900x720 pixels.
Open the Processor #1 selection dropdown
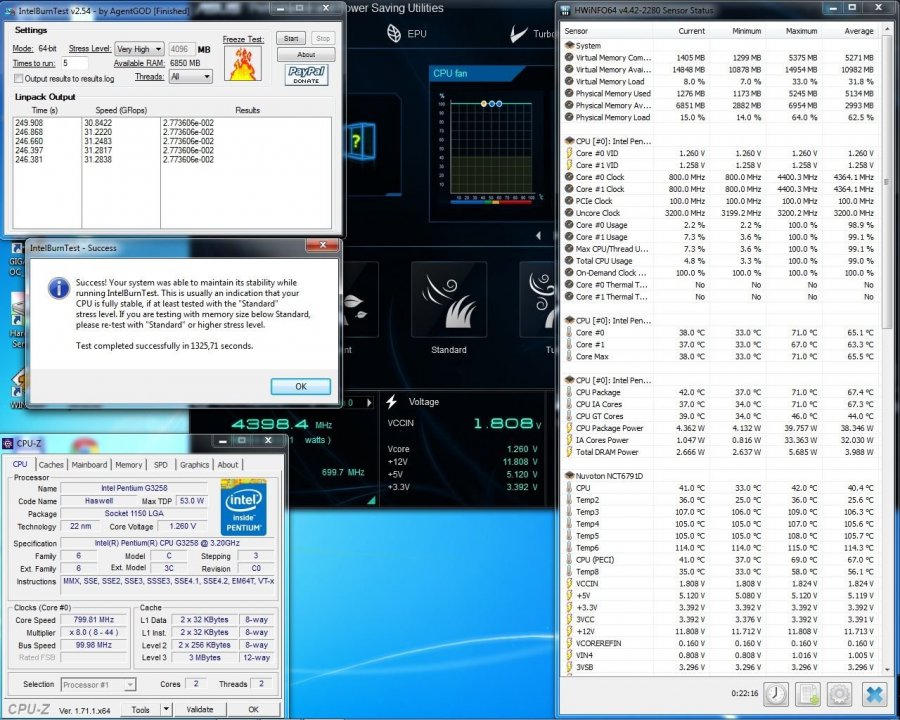(x=98, y=684)
